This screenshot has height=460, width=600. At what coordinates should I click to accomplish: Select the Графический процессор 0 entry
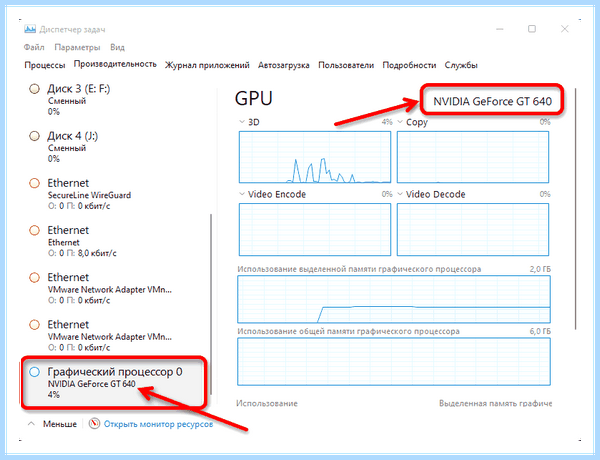click(114, 382)
